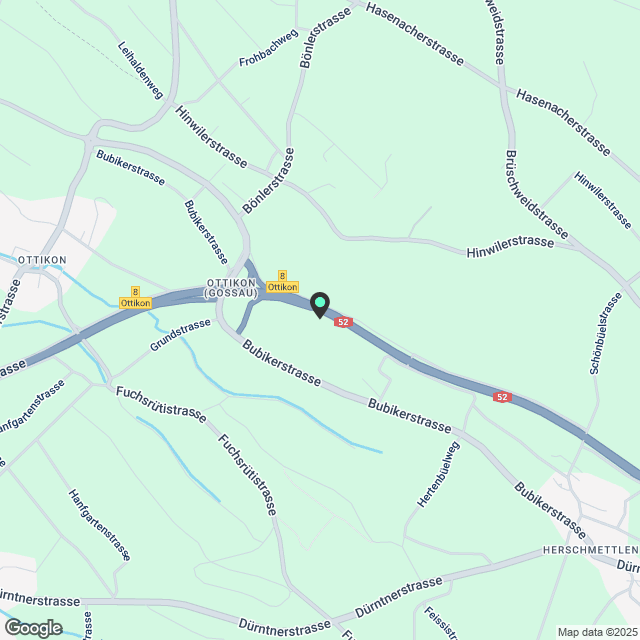640x640 pixels.
Task: Click the Hanfgartenstrasse label at lower left
Action: point(99,525)
